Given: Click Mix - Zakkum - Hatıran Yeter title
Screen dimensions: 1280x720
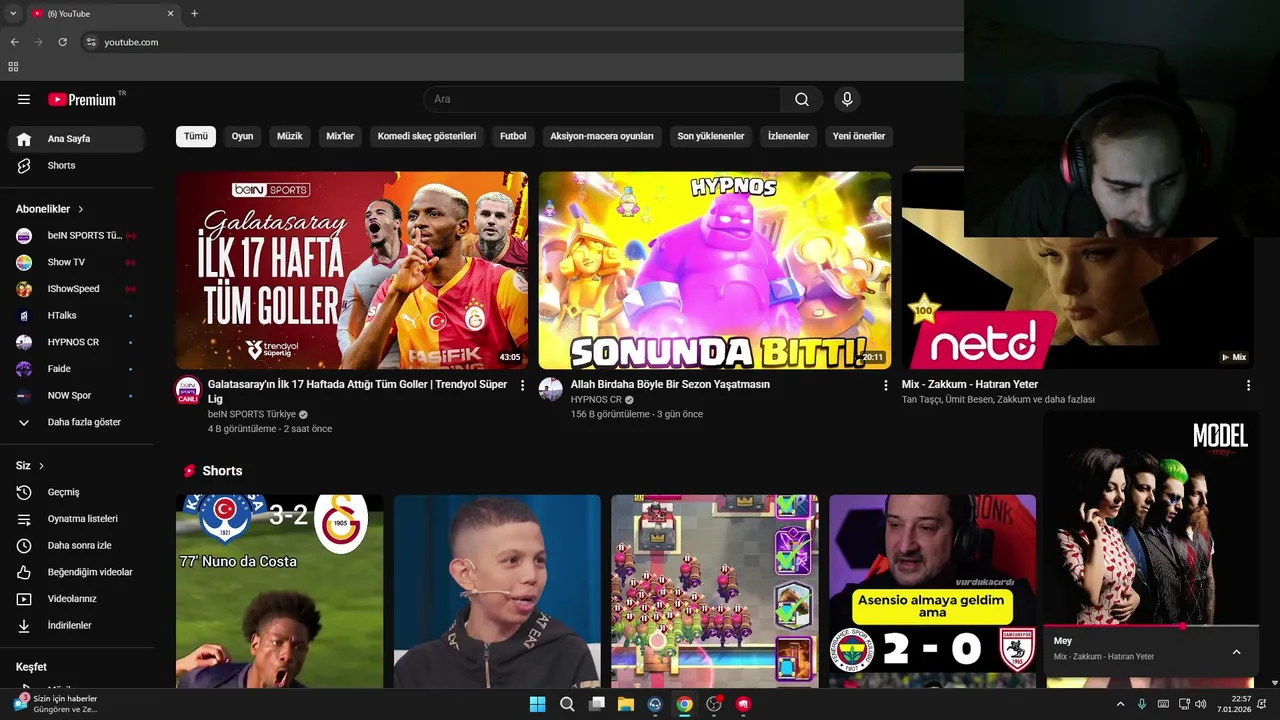Looking at the screenshot, I should (970, 384).
